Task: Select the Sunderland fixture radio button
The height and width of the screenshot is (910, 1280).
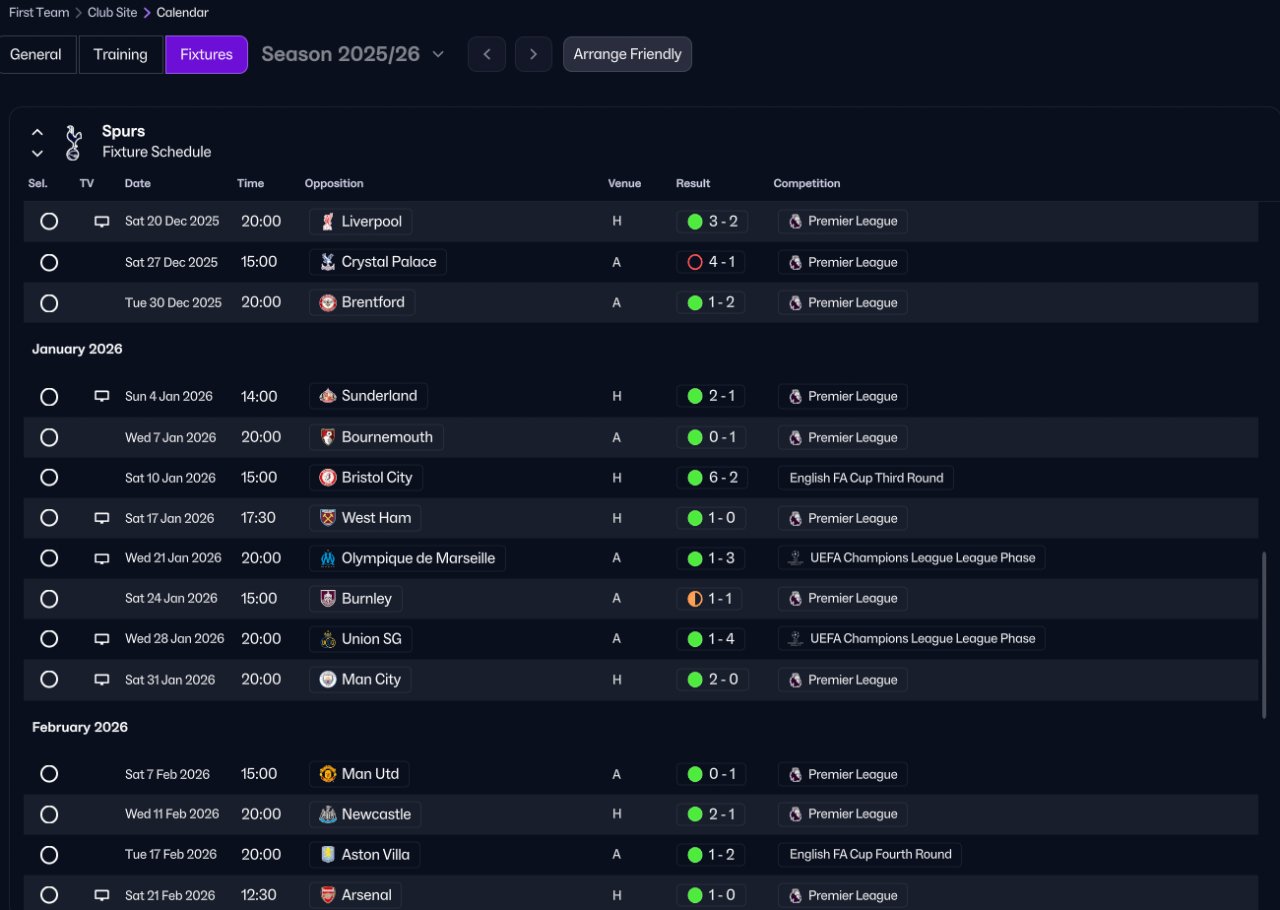Action: coord(49,396)
